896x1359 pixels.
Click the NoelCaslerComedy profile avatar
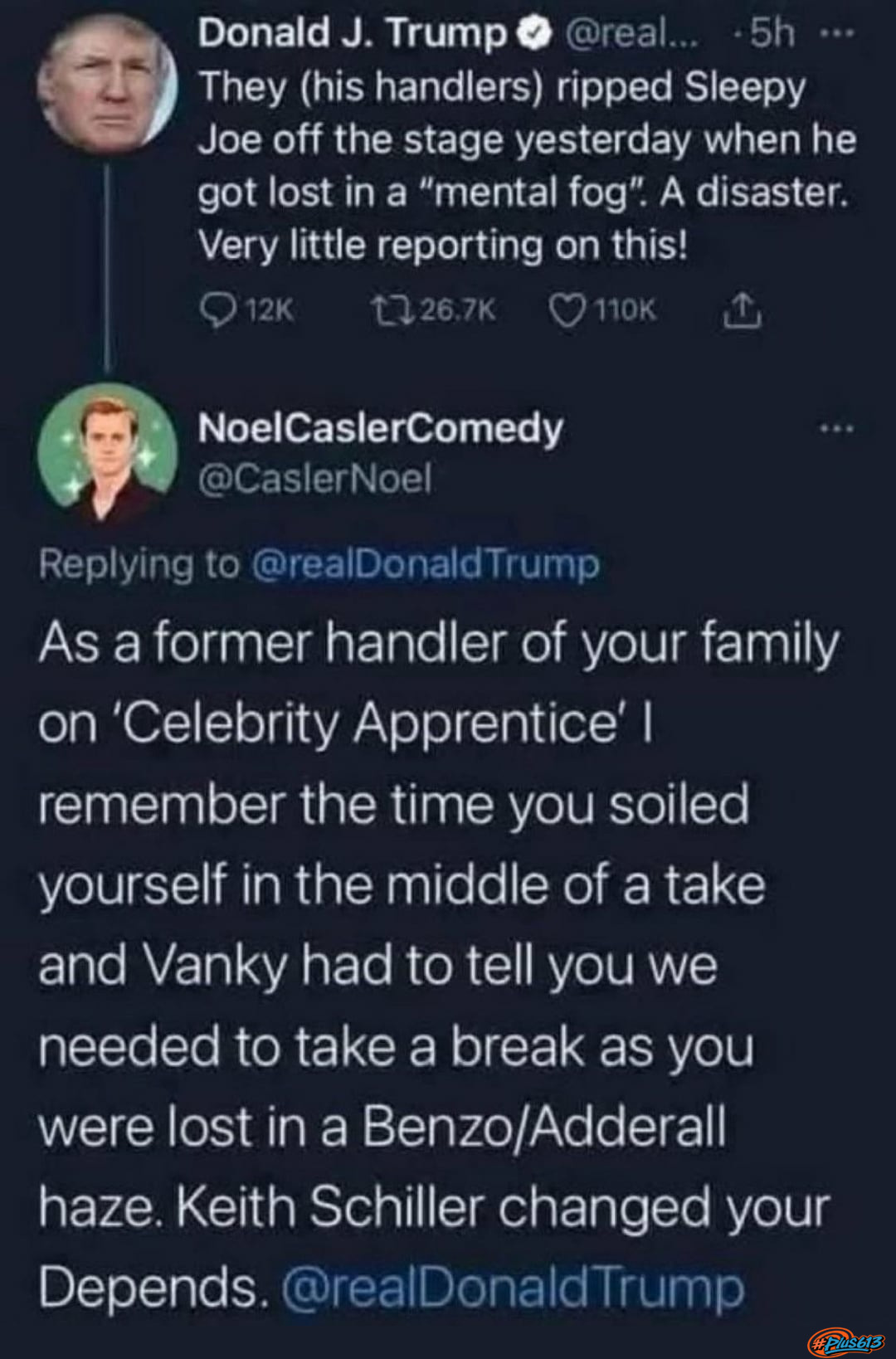tap(107, 453)
